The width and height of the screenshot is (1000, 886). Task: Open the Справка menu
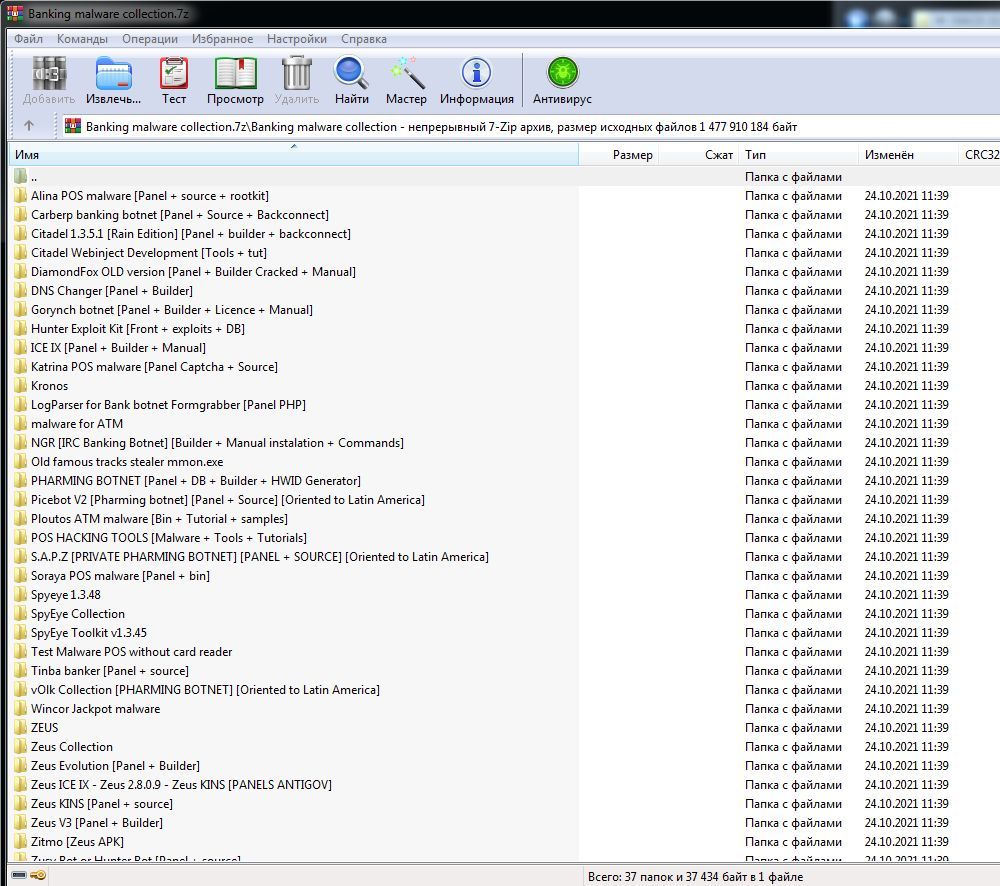364,39
